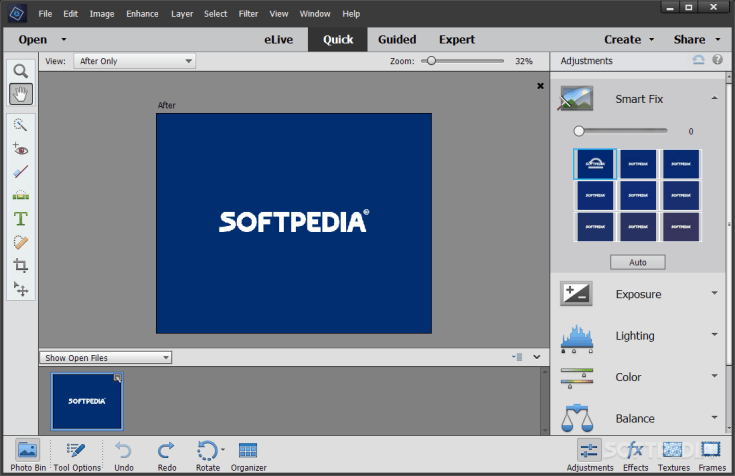Screen dimensions: 735x476
Task: Close the open image document
Action: [x=540, y=86]
